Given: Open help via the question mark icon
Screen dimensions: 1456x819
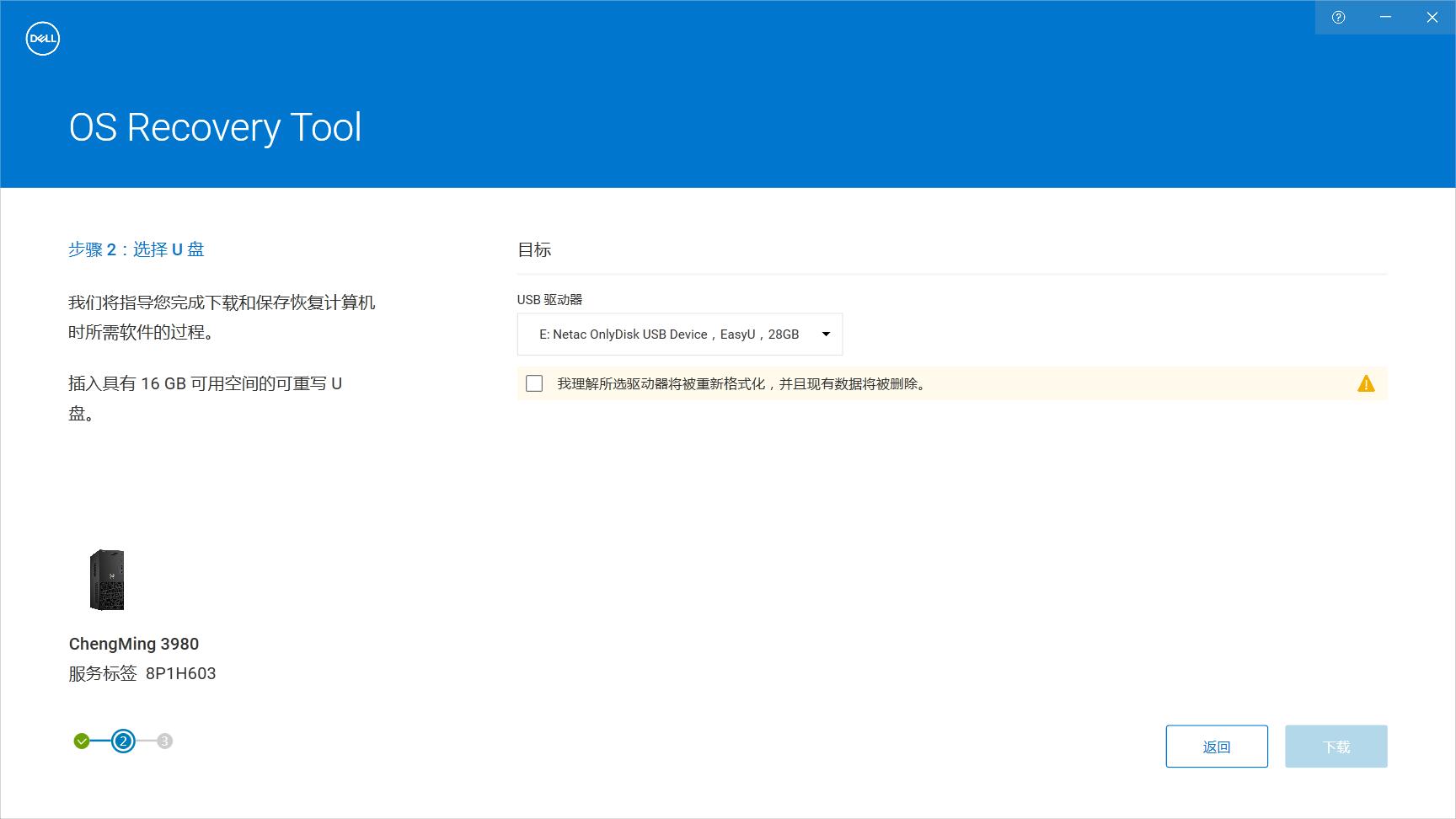Looking at the screenshot, I should (x=1338, y=18).
